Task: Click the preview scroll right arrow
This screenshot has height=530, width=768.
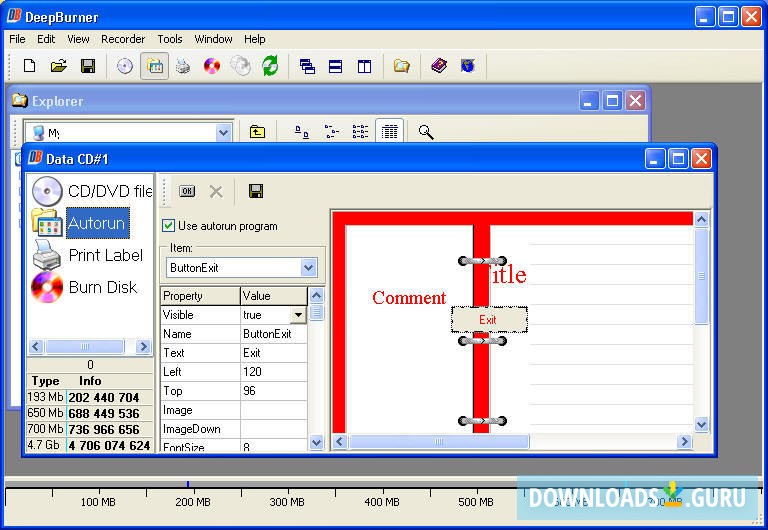Action: 684,442
